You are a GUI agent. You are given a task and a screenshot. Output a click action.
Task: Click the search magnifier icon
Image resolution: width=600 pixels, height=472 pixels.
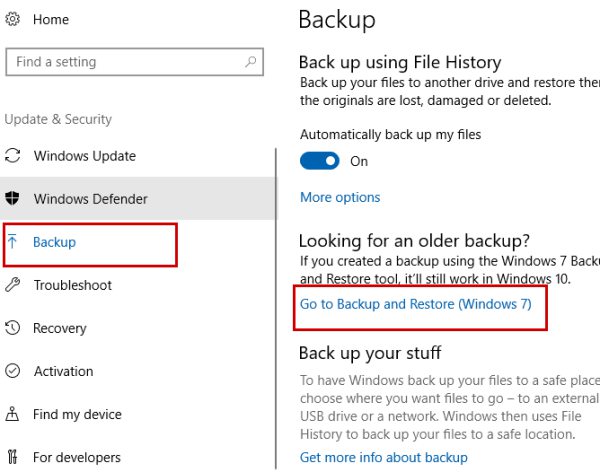point(251,62)
